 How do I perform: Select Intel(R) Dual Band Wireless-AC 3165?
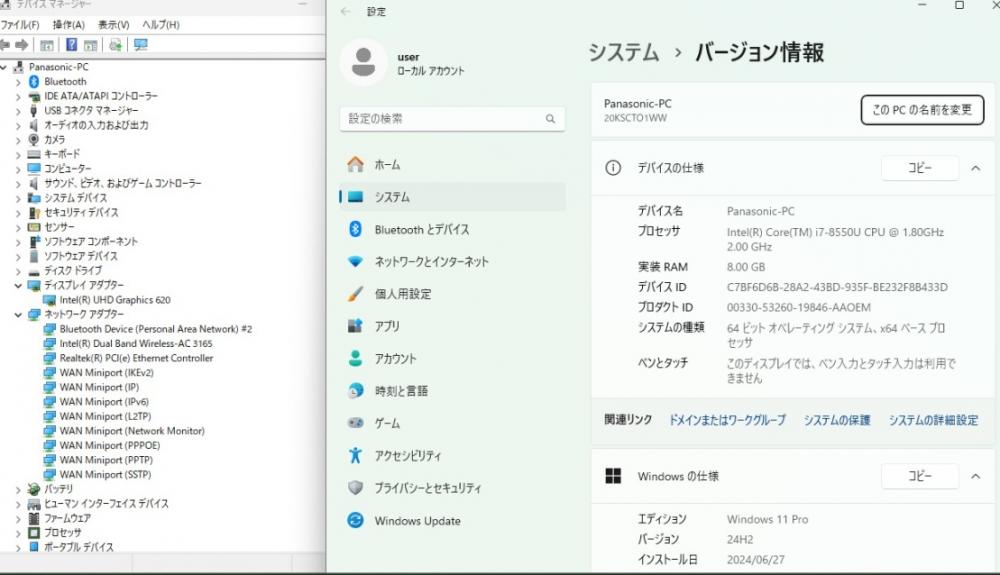(136, 344)
